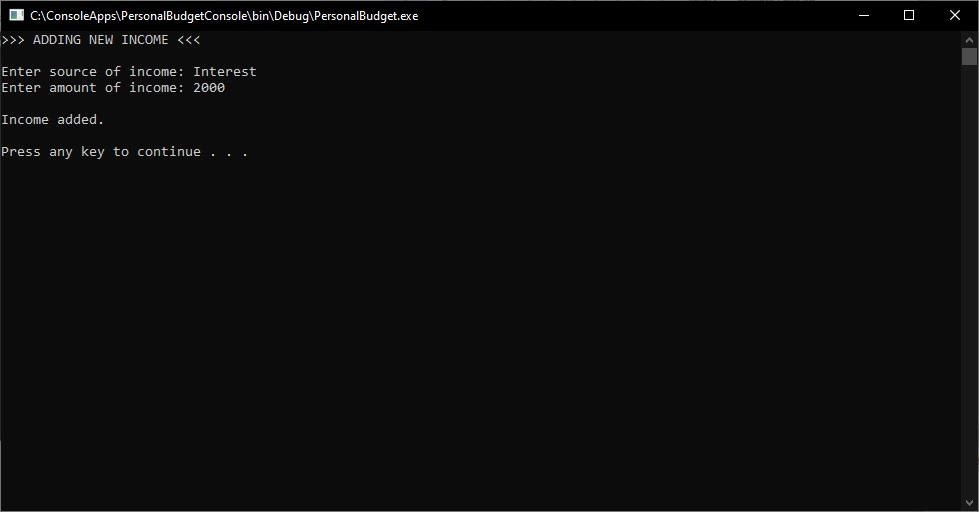The height and width of the screenshot is (512, 979).
Task: Select the entered source value "Interest"
Action: pos(225,72)
